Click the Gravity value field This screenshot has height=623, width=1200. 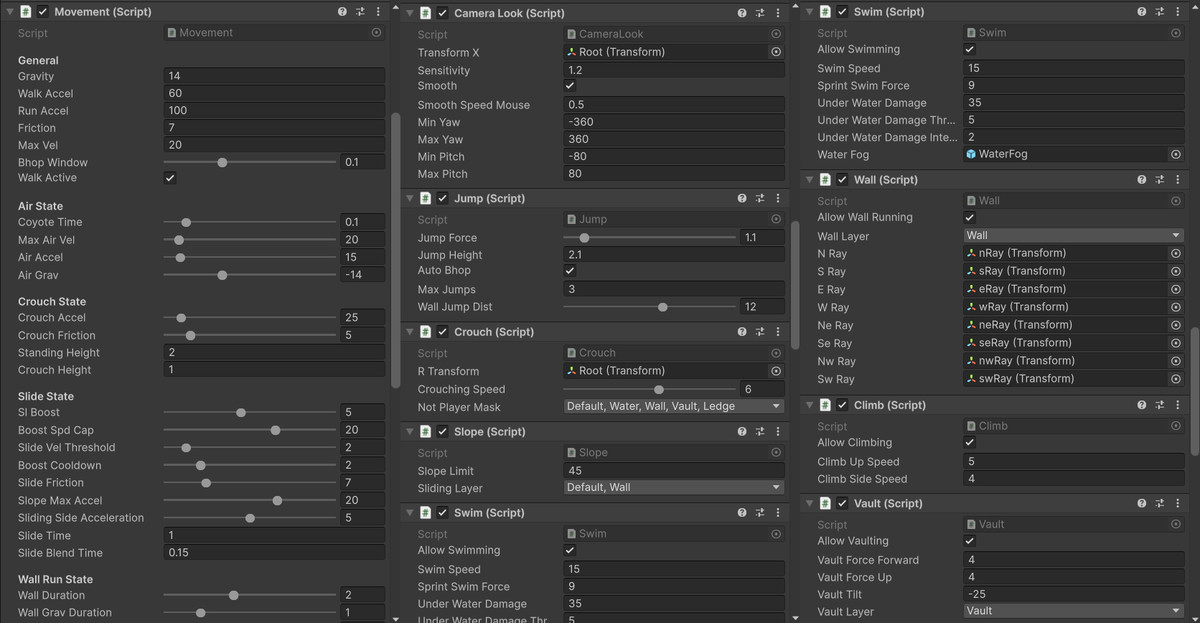274,76
